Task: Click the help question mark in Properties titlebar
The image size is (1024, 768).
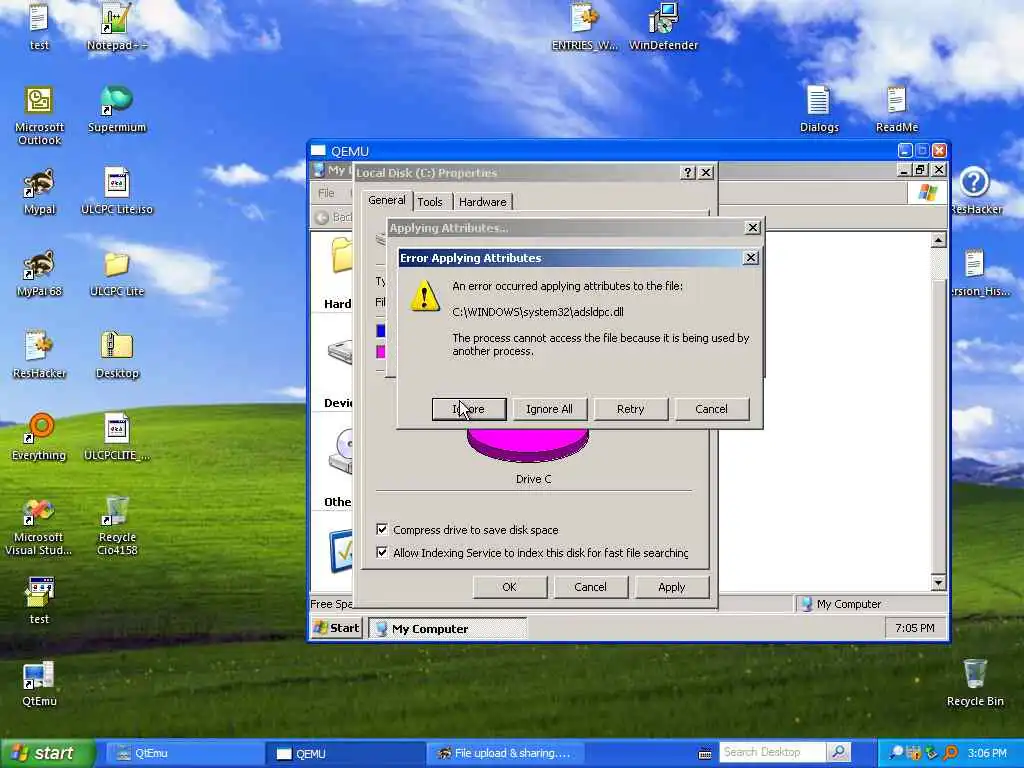Action: pos(688,172)
